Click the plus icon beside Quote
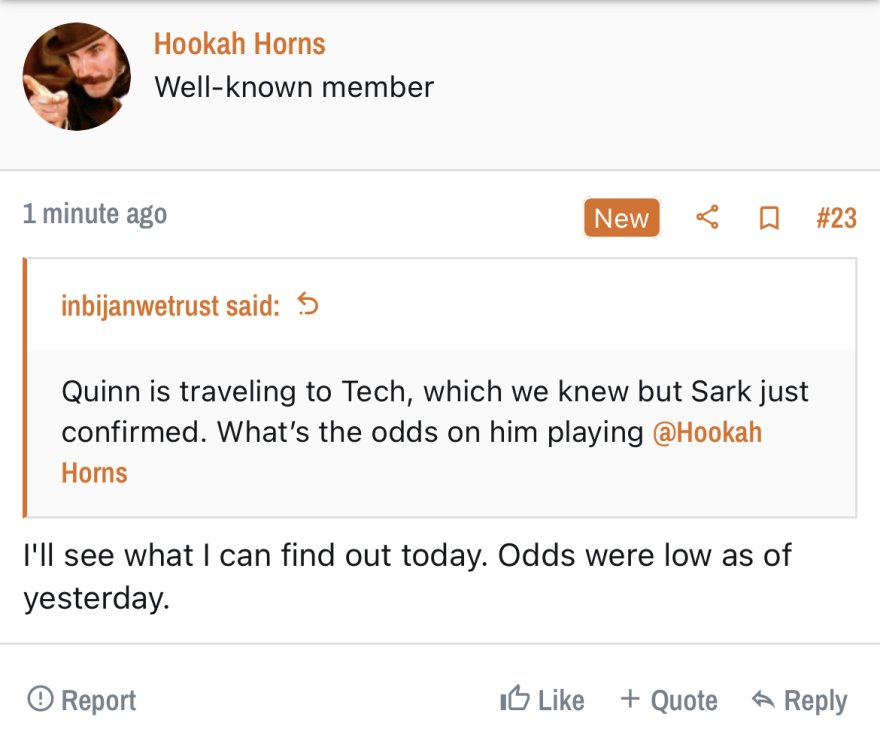This screenshot has height=750, width=880. pos(630,699)
